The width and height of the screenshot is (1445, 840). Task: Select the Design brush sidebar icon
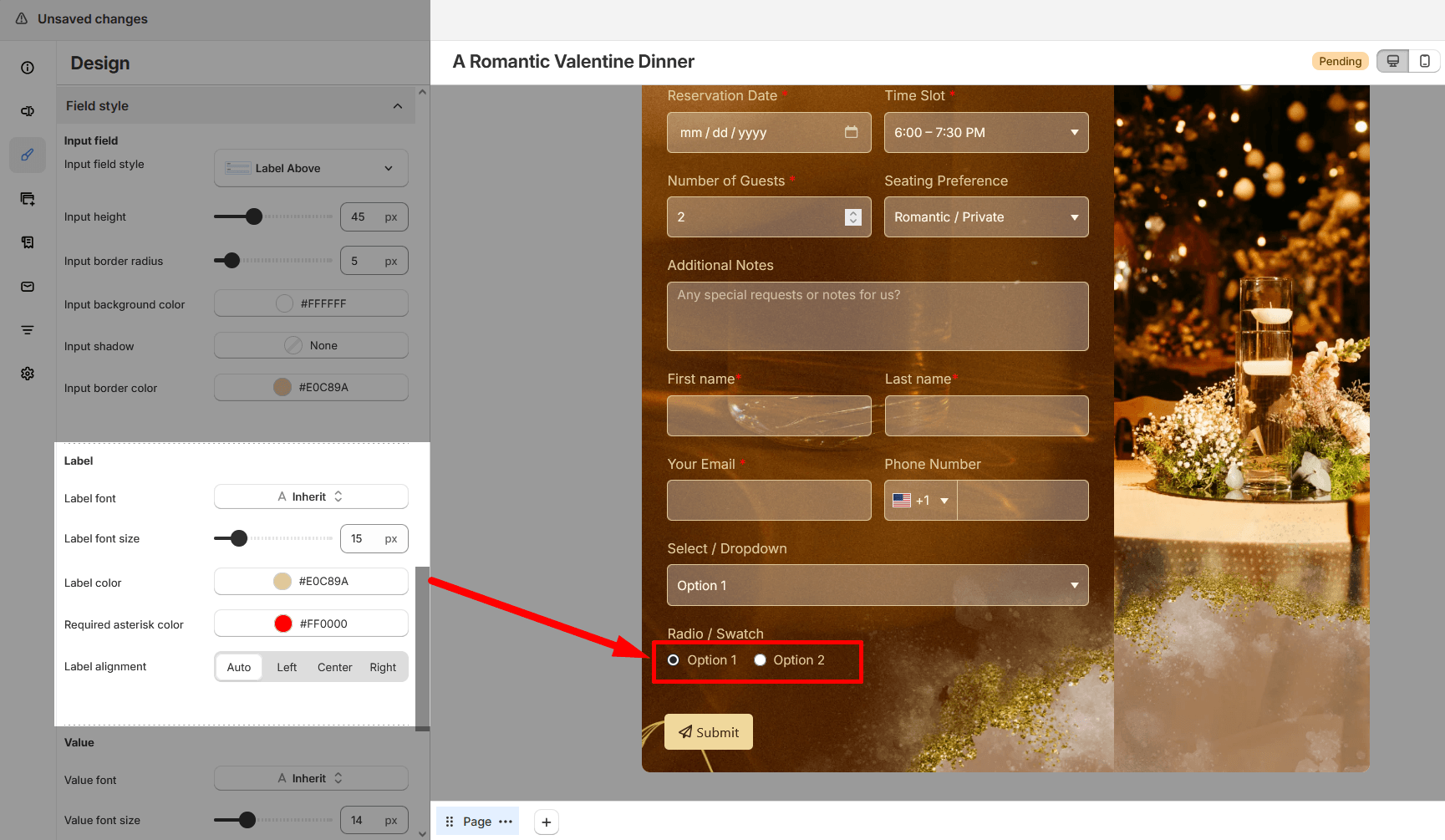pos(28,155)
